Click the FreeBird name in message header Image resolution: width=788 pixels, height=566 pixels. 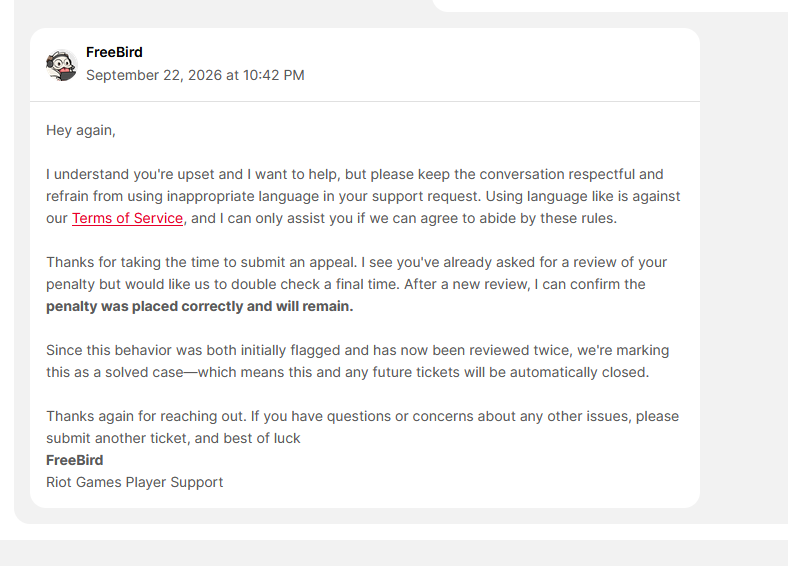[114, 52]
